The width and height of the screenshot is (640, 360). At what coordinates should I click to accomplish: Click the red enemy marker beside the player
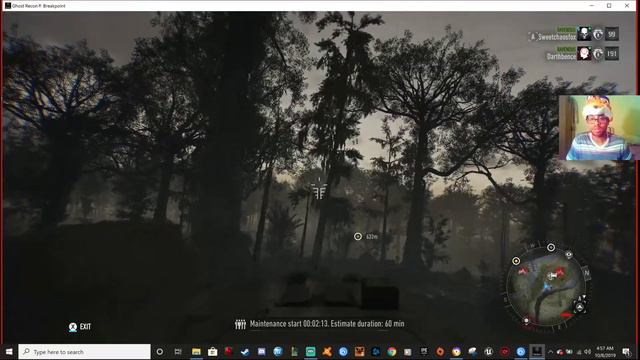tap(560, 271)
